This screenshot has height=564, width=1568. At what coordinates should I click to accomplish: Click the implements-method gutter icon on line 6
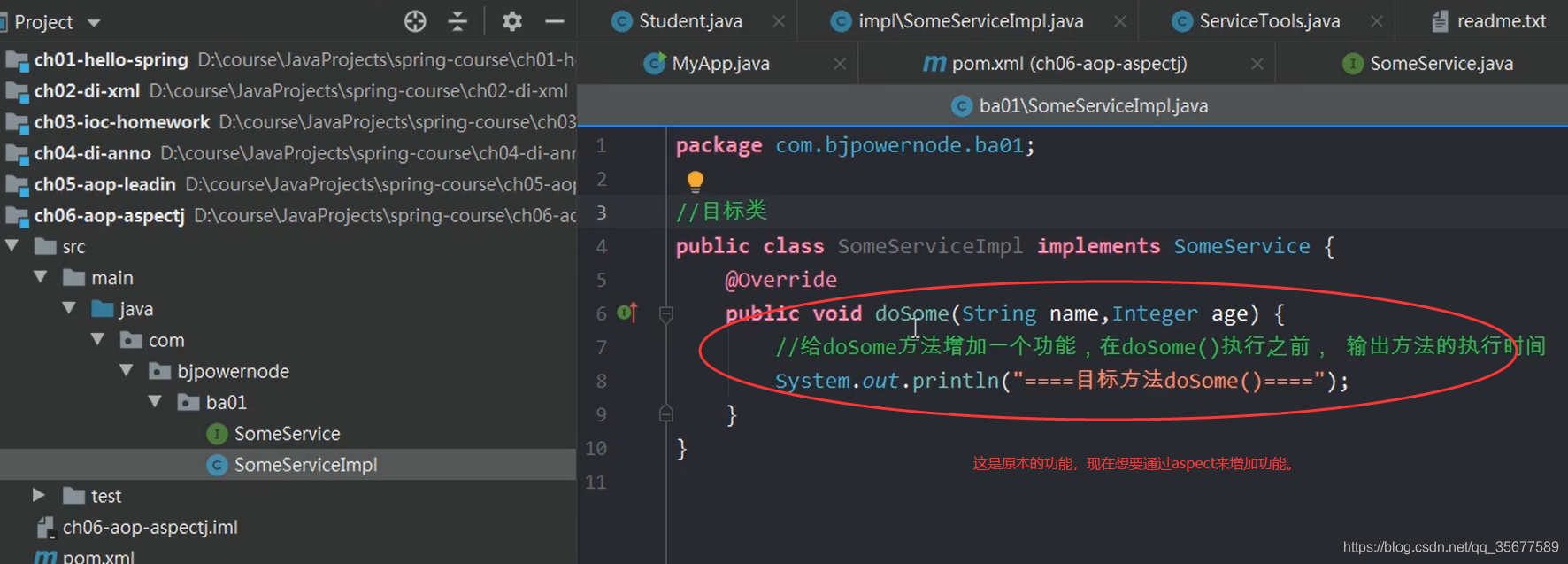[626, 313]
